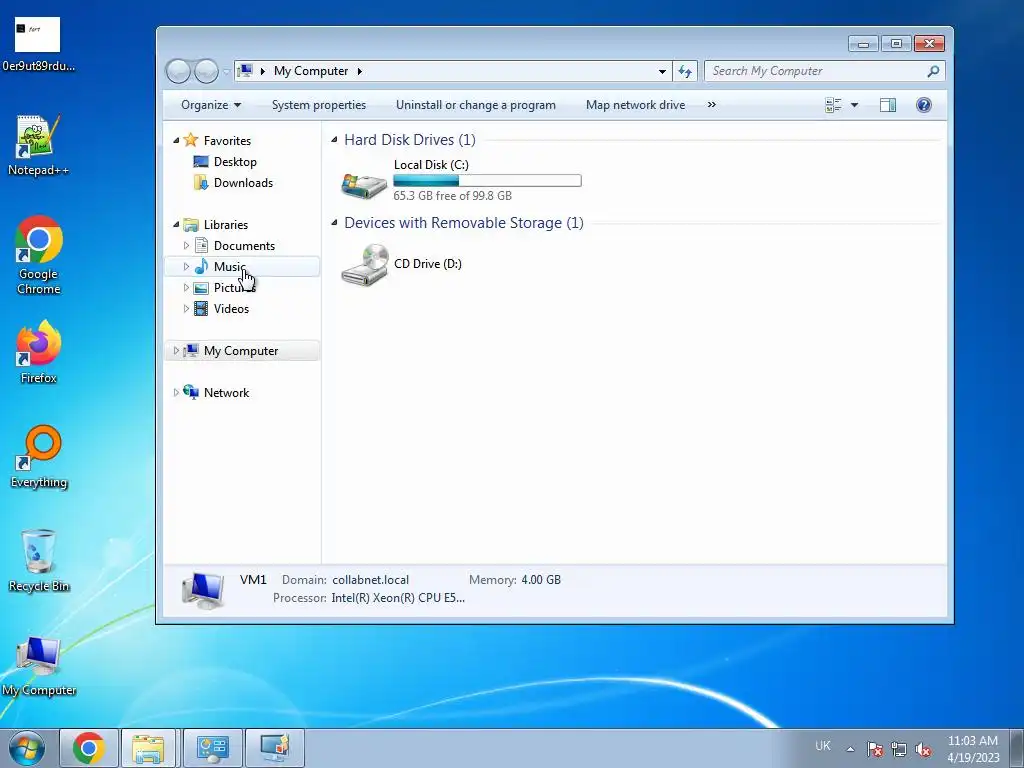The image size is (1024, 768).
Task: Expand the Pictures library node
Action: 186,287
